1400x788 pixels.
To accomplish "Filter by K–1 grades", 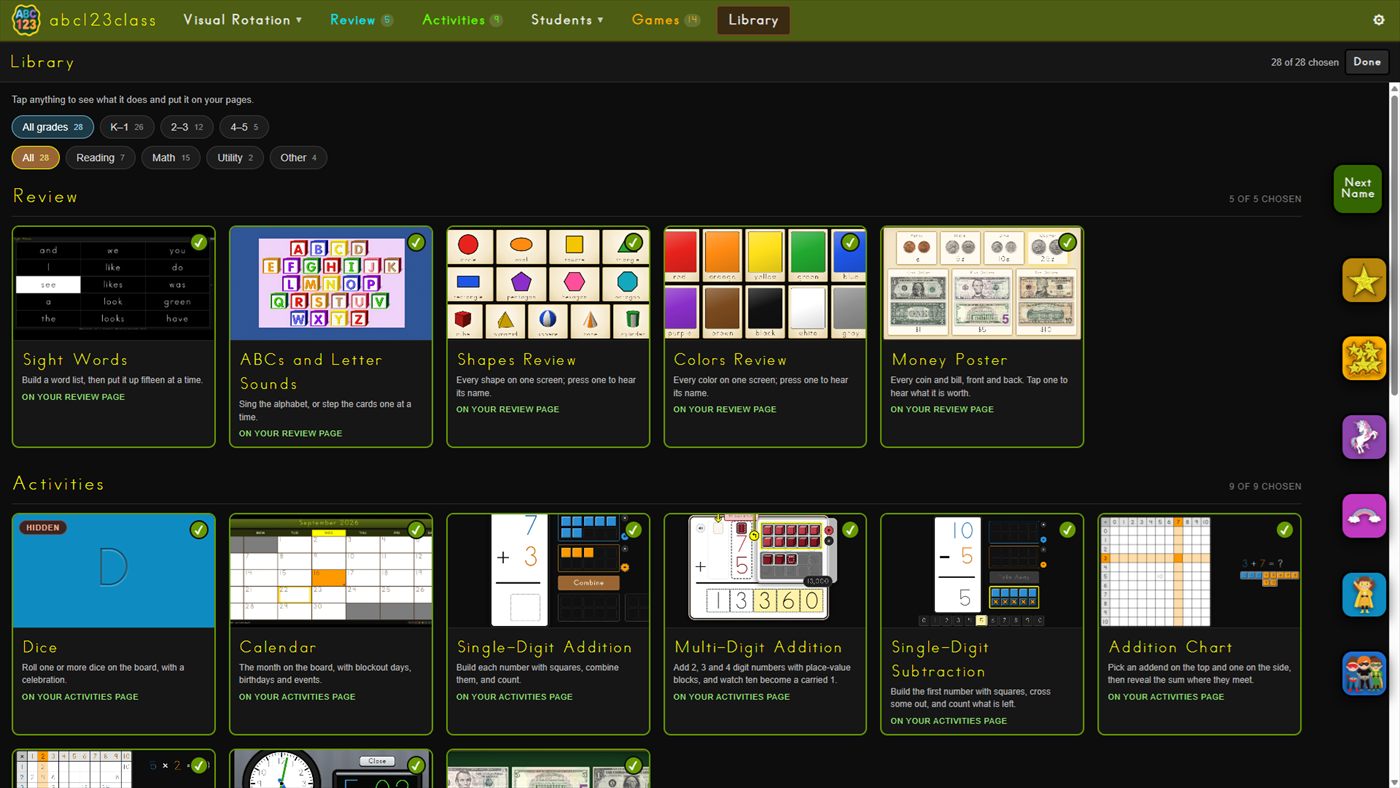I will tap(128, 127).
